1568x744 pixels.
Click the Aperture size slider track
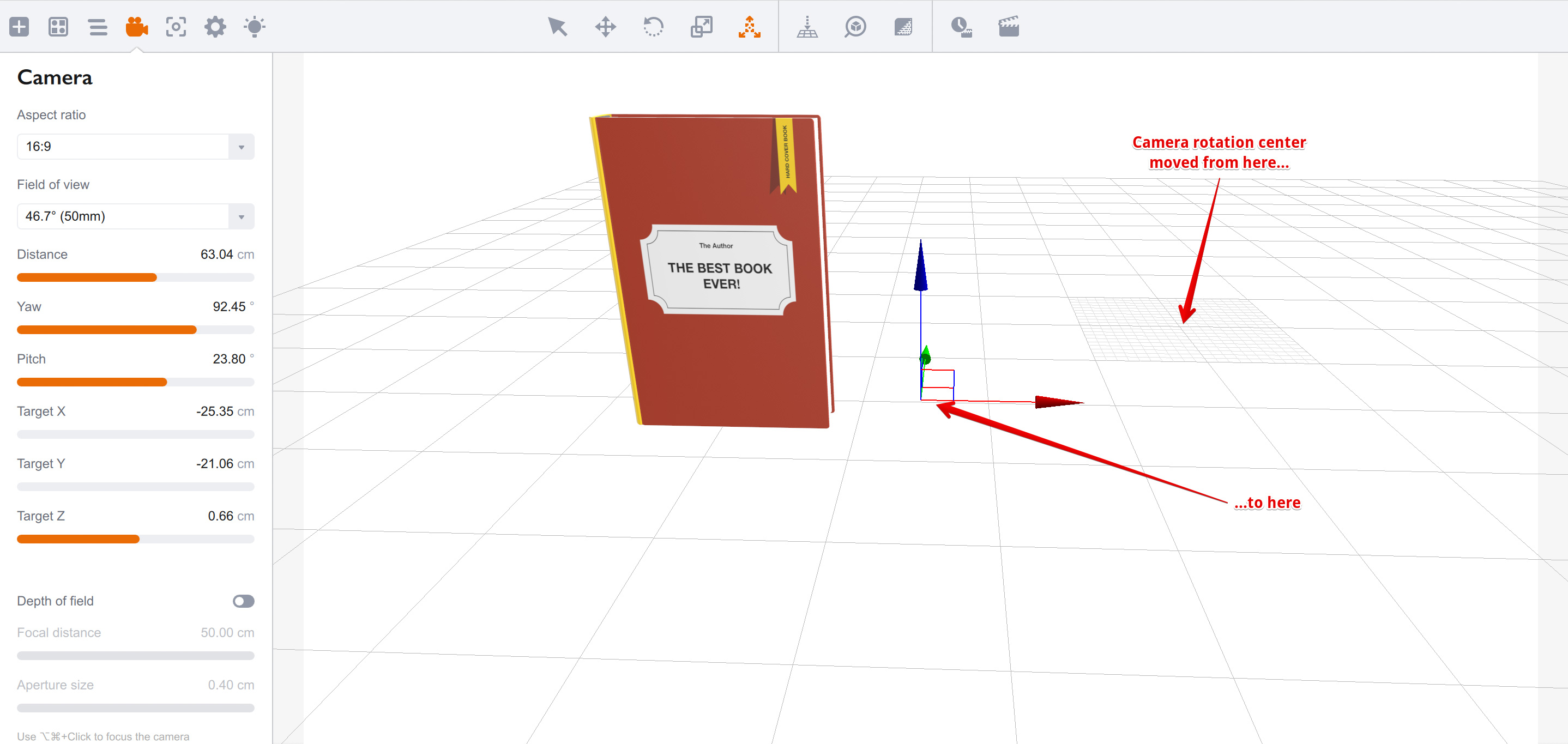point(135,708)
